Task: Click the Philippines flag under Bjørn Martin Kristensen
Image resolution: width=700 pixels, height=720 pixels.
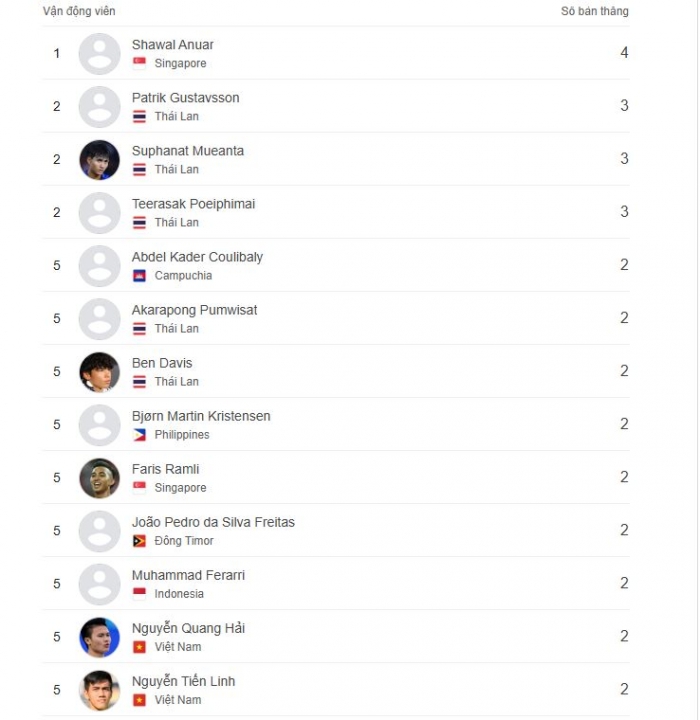Action: 139,434
